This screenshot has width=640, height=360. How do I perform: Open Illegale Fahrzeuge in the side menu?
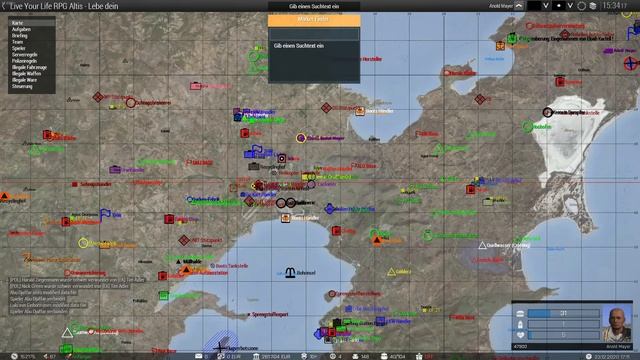pyautogui.click(x=31, y=67)
